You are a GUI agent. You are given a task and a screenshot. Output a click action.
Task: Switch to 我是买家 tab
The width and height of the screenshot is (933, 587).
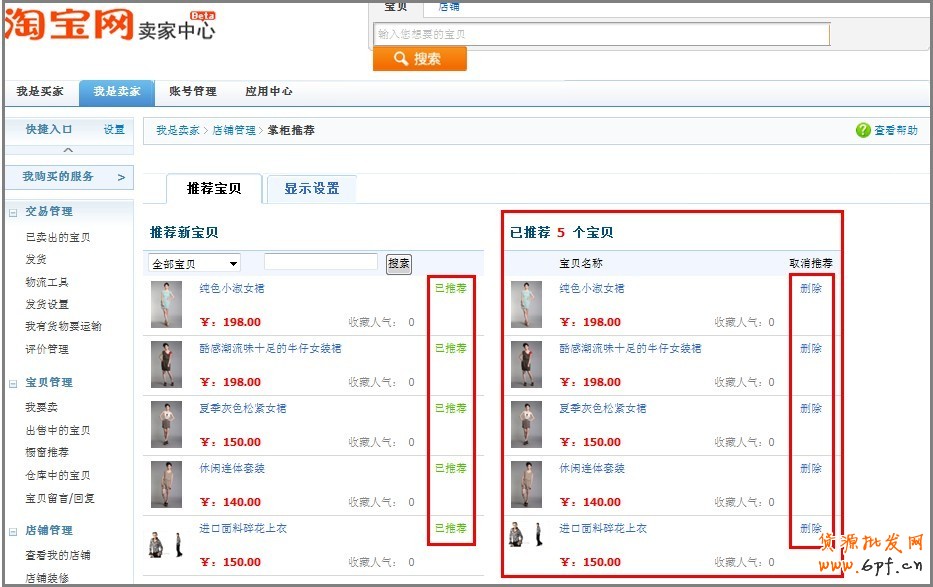40,91
